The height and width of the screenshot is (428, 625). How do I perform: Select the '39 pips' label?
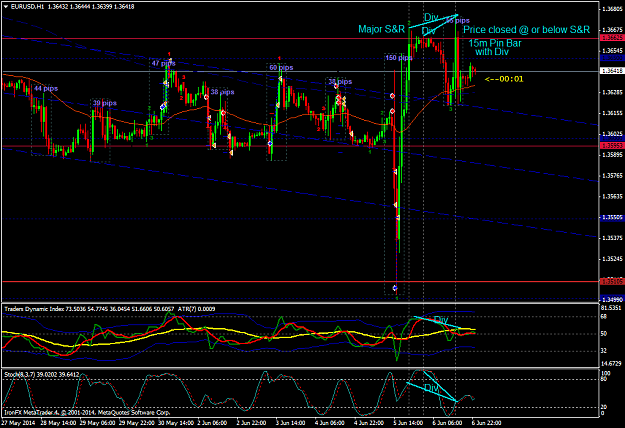pyautogui.click(x=105, y=103)
